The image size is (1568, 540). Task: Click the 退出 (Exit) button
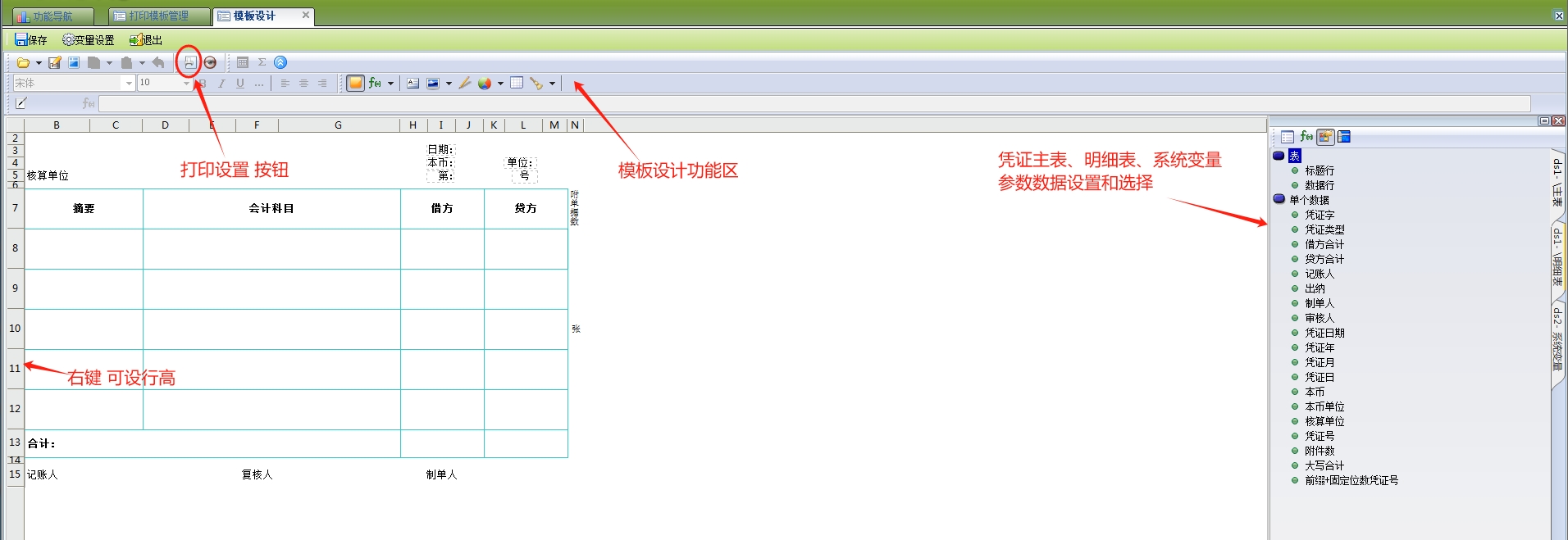146,39
